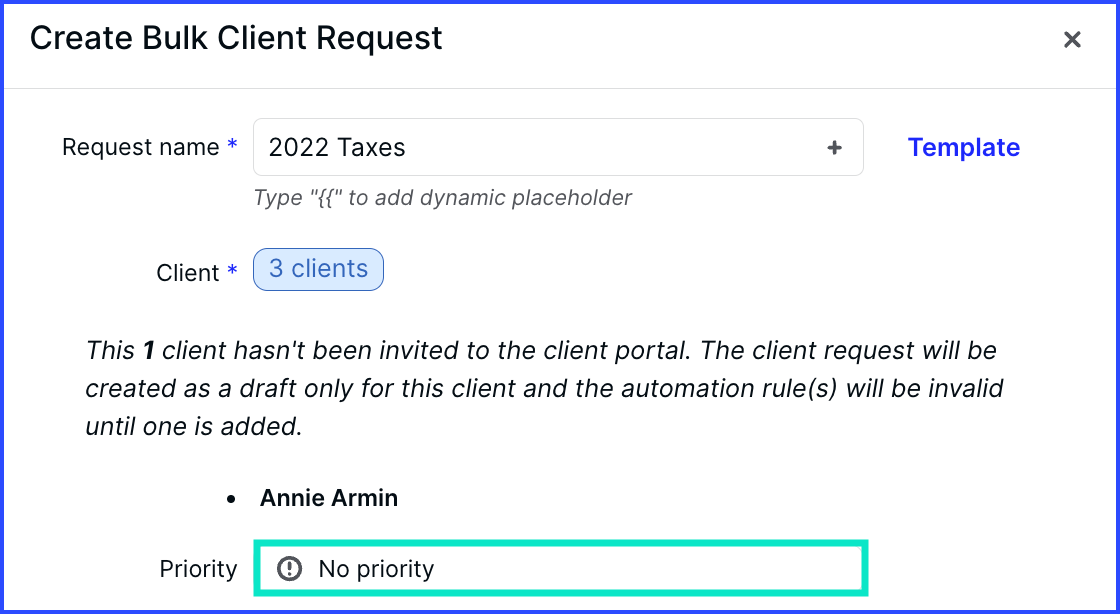Click the dynamic placeholder hint text
1120x614 pixels.
point(443,198)
